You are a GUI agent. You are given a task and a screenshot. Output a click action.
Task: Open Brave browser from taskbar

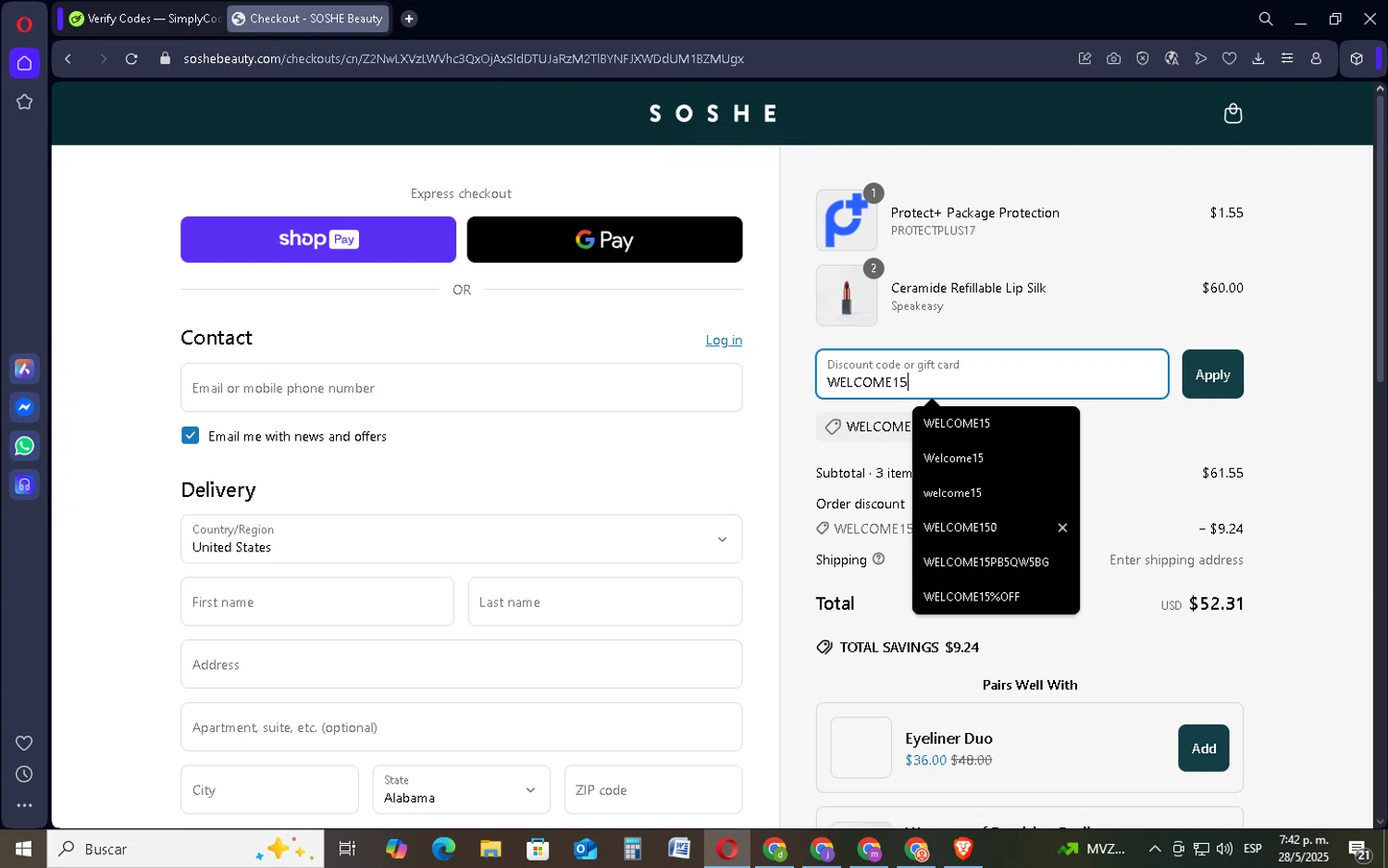click(963, 849)
